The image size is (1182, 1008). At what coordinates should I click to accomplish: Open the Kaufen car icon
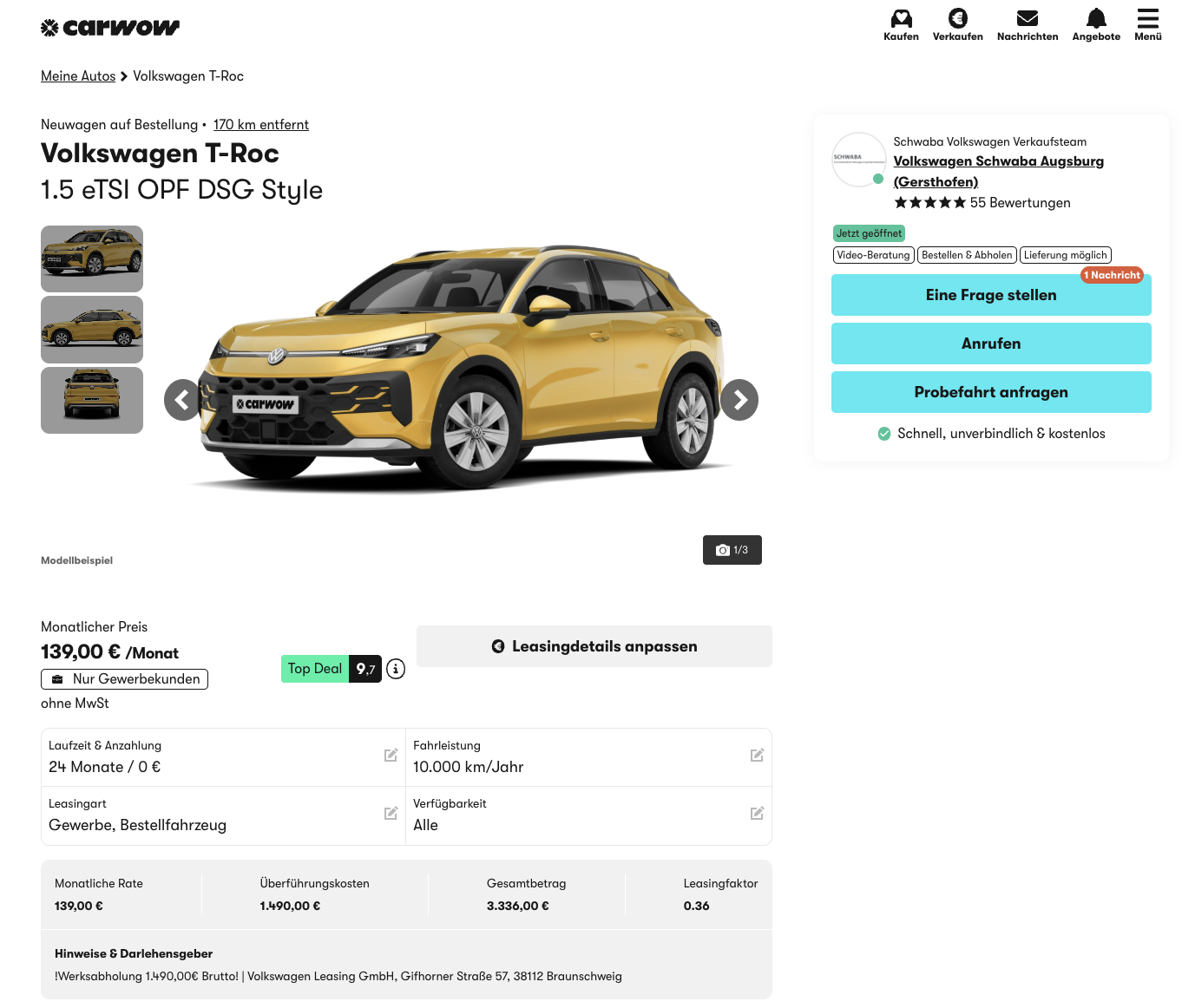(901, 19)
